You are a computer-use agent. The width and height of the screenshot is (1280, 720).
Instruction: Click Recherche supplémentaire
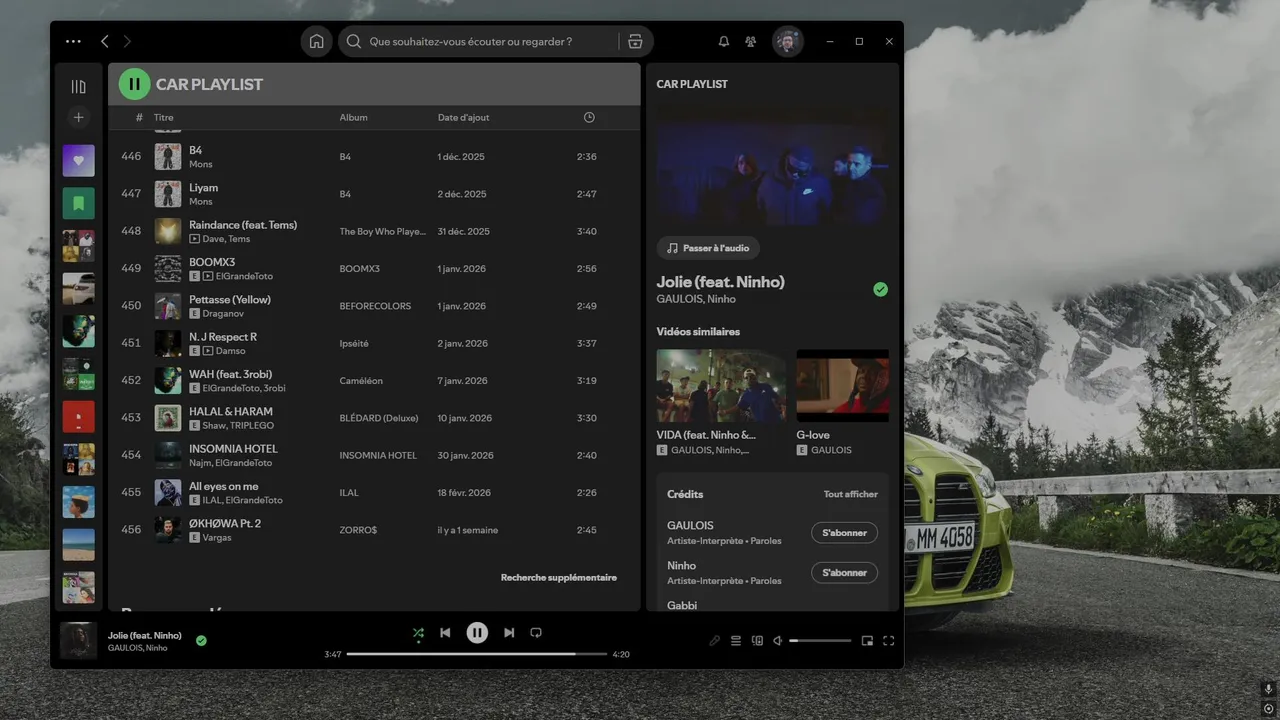(x=559, y=578)
